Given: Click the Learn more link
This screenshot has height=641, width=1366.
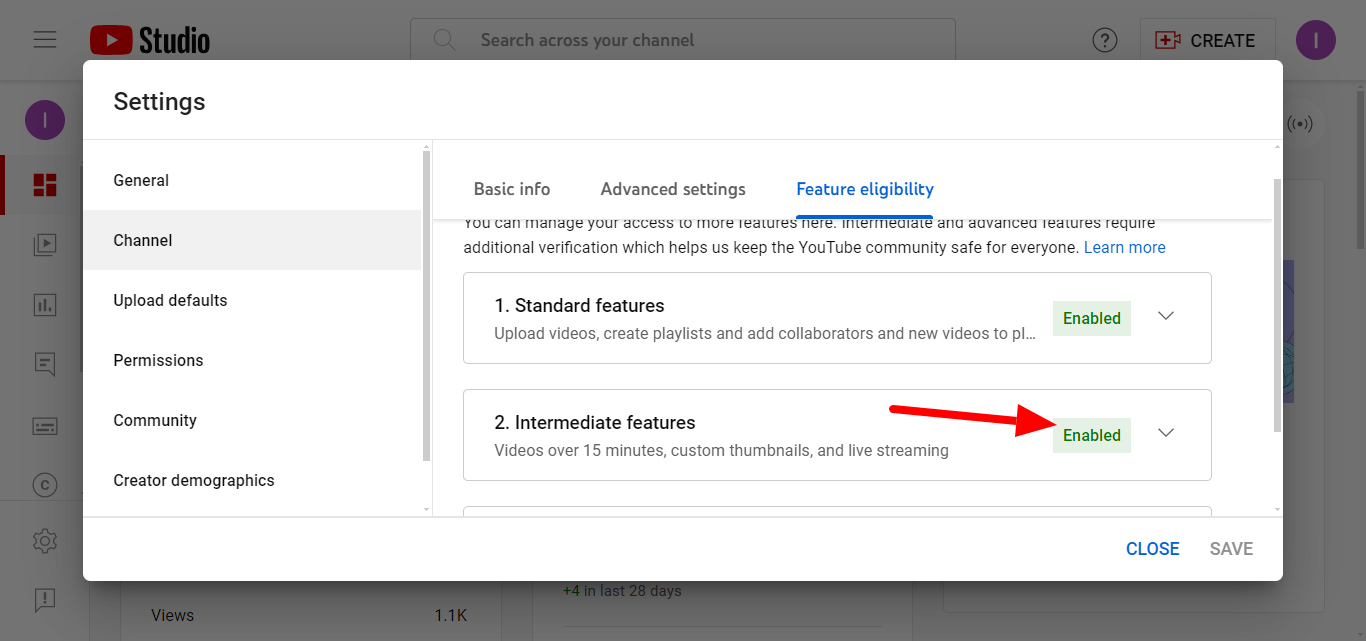Looking at the screenshot, I should [1124, 247].
